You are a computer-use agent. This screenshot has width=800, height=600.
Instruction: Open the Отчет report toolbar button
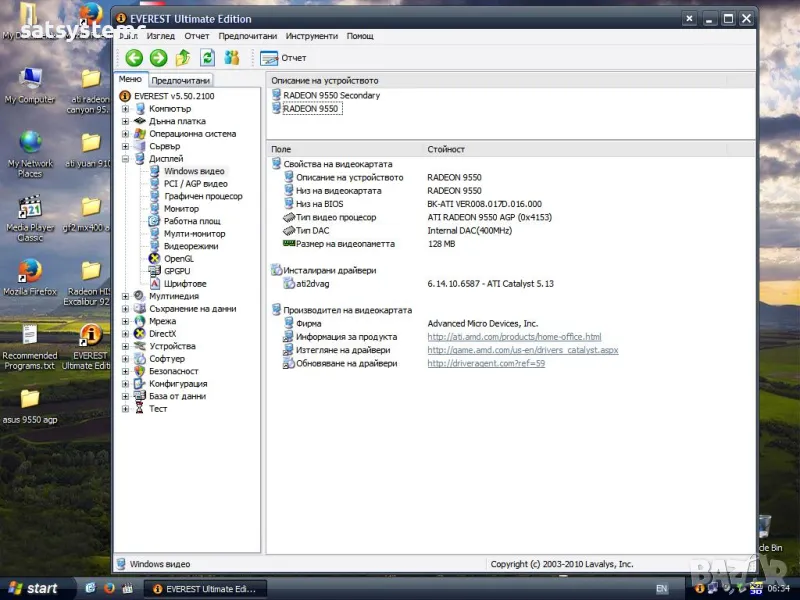(283, 58)
